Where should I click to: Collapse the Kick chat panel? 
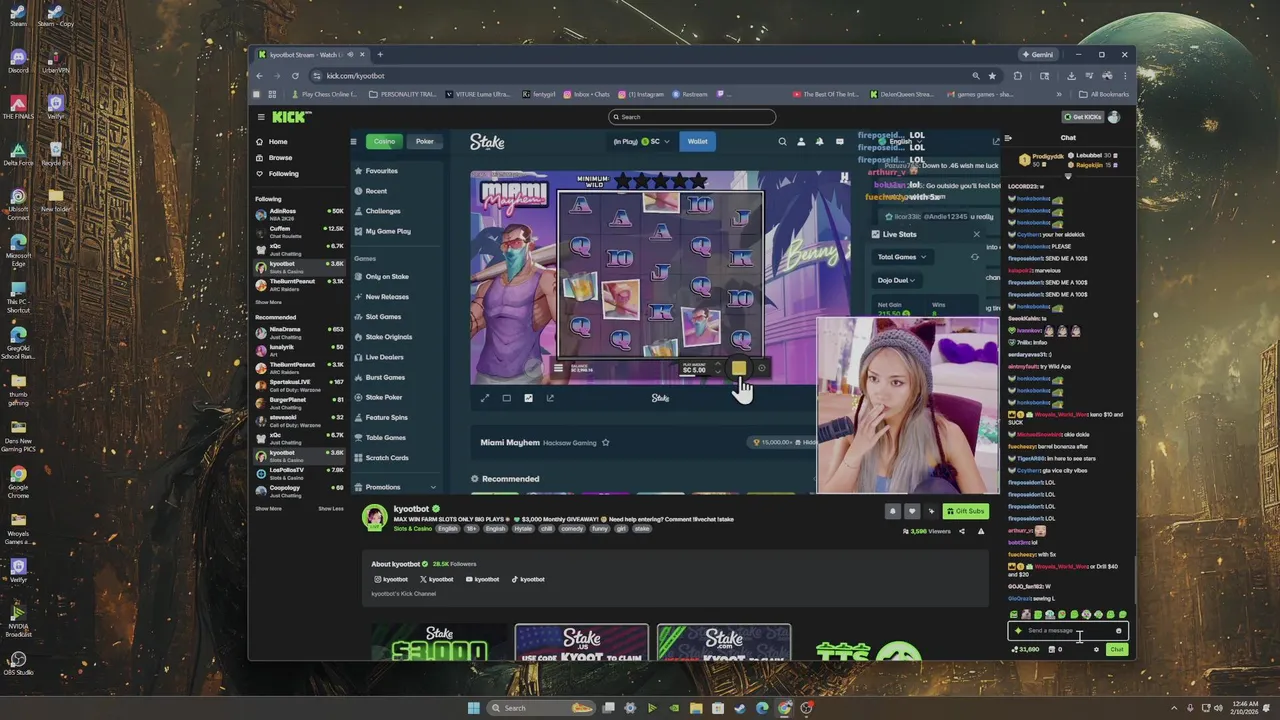pyautogui.click(x=1008, y=138)
